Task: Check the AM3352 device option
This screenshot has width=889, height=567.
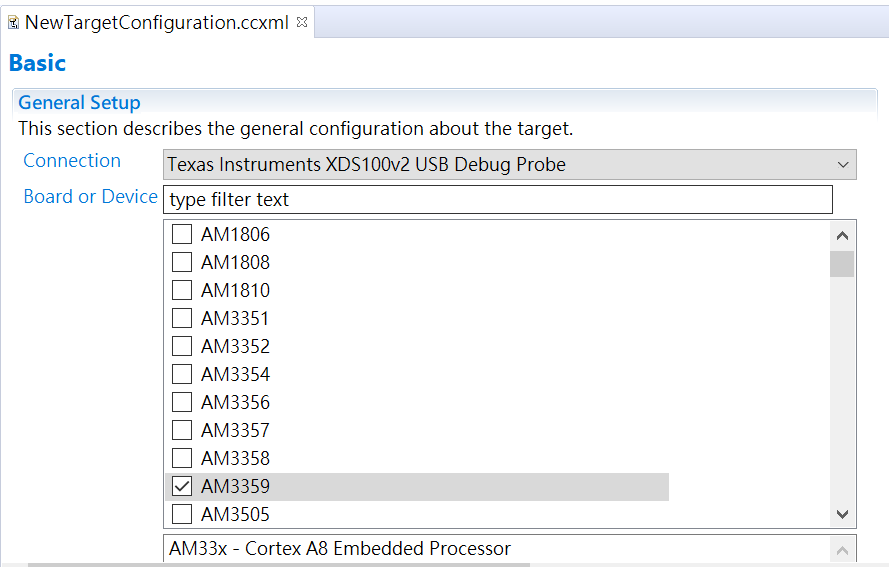Action: [x=182, y=347]
